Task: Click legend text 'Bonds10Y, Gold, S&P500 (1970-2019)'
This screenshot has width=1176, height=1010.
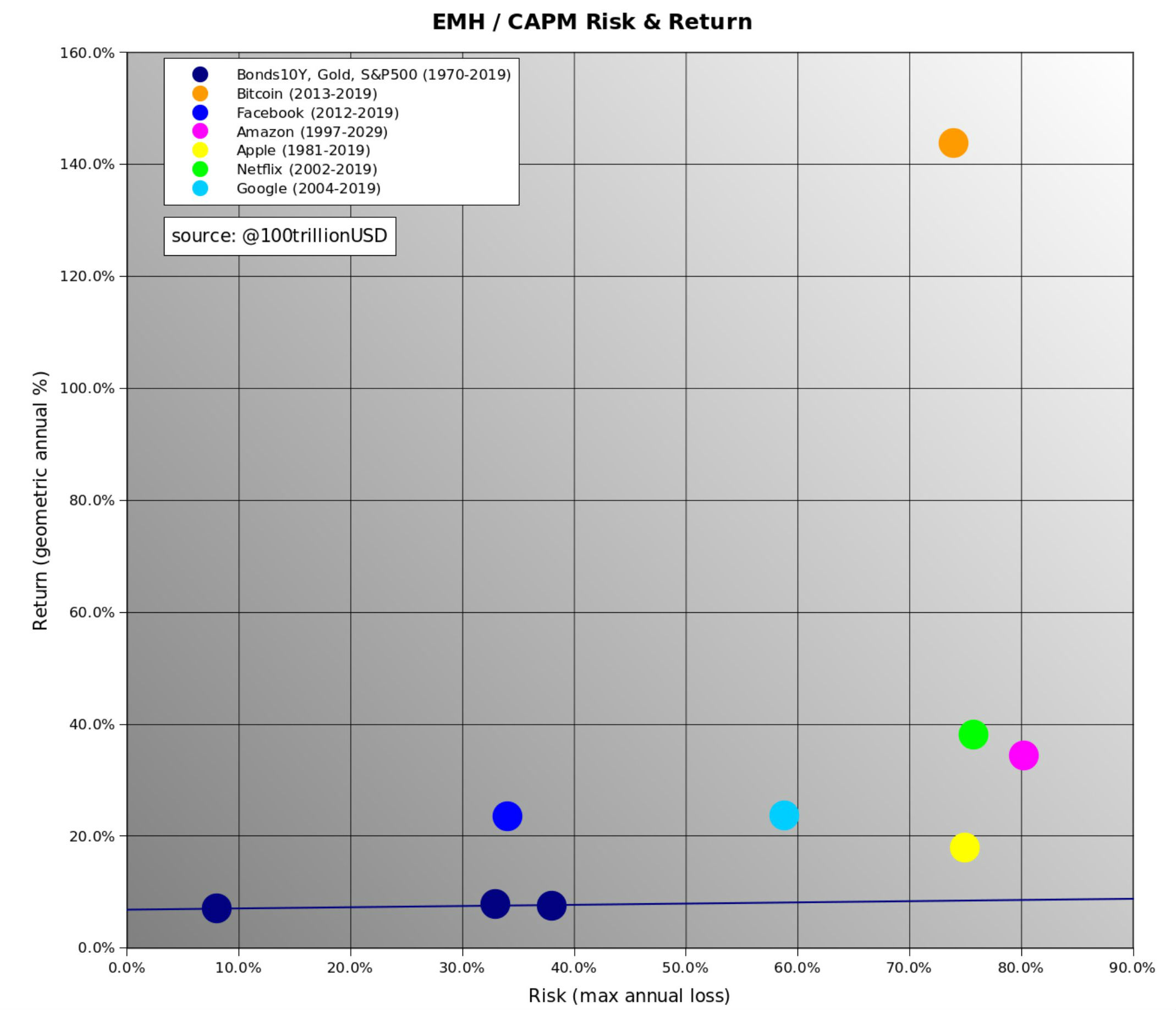Action: pos(373,75)
